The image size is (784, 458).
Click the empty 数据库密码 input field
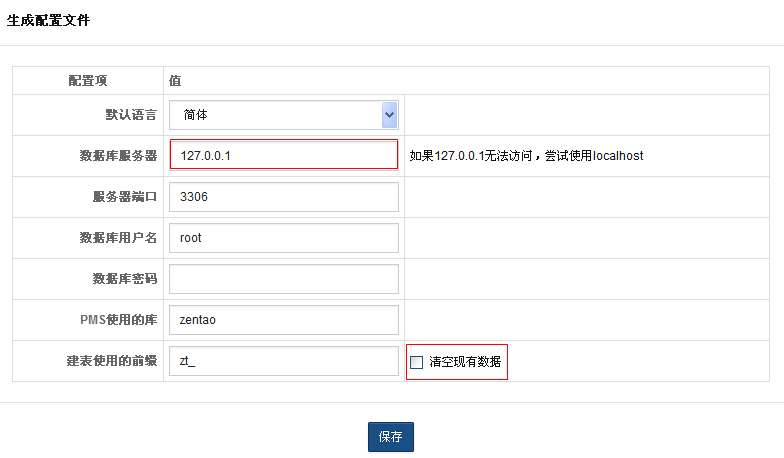point(284,279)
